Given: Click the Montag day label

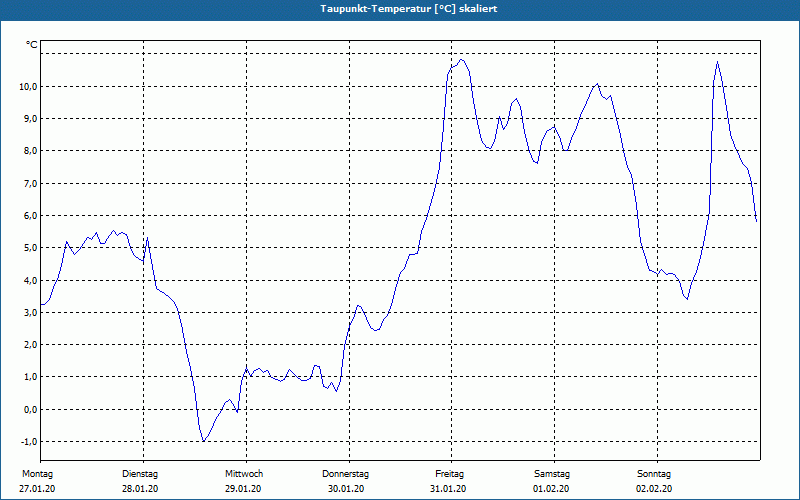Looking at the screenshot, I should pyautogui.click(x=37, y=474).
